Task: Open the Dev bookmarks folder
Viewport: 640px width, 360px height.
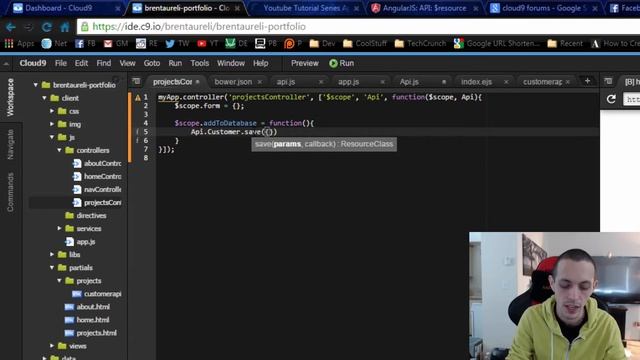Action: click(x=322, y=43)
